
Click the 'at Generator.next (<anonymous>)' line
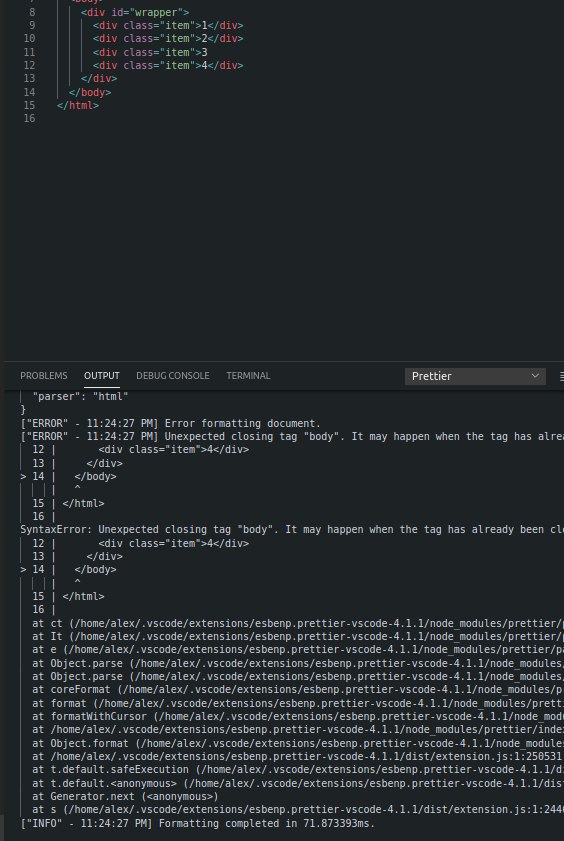pos(125,796)
